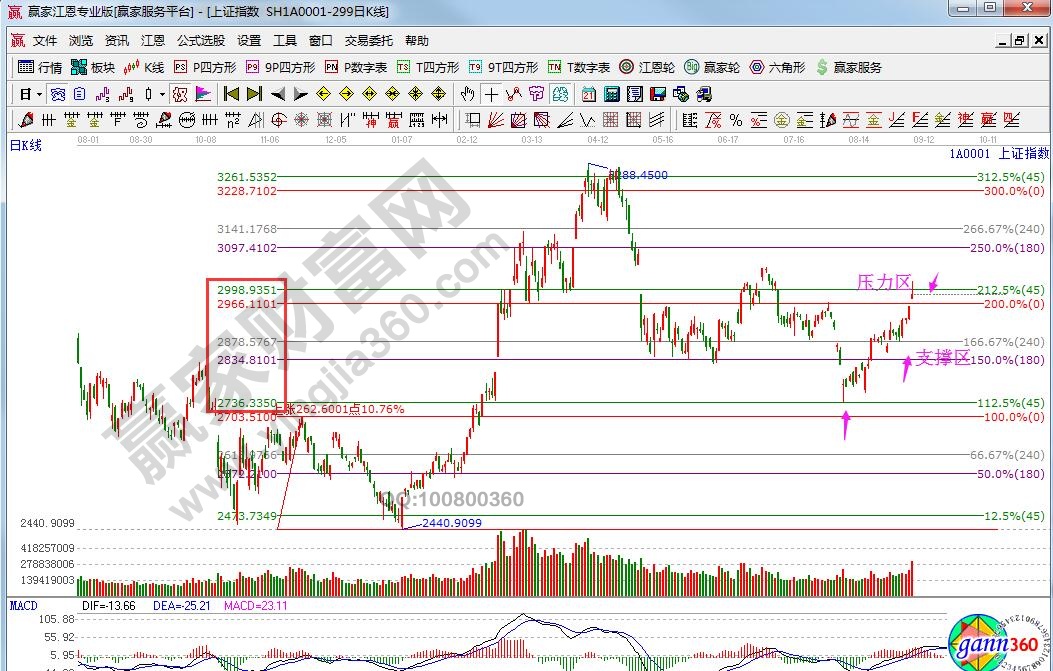Open the 公式选股 menu
1053x671 pixels.
point(200,41)
